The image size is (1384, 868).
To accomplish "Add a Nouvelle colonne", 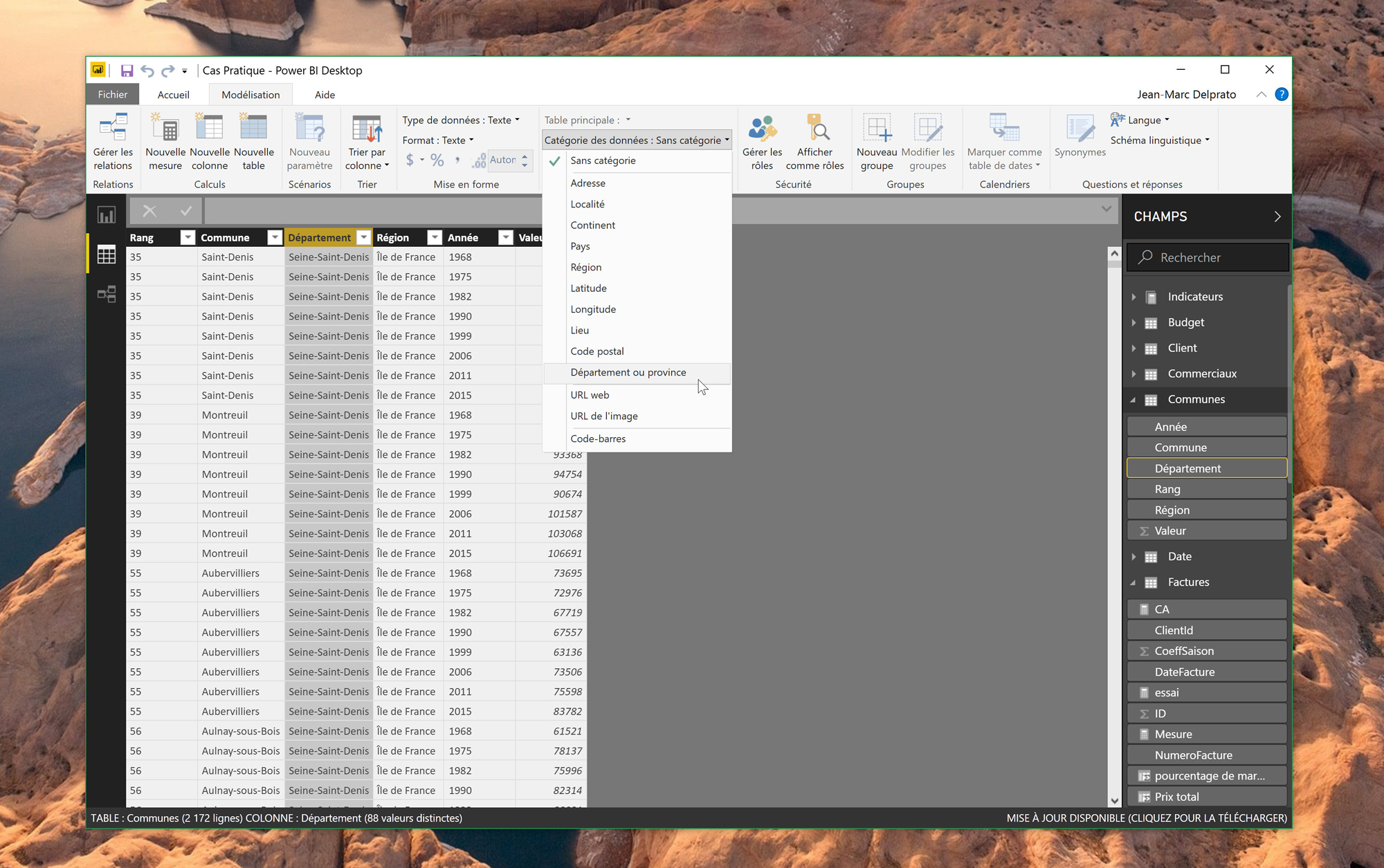I will click(209, 142).
